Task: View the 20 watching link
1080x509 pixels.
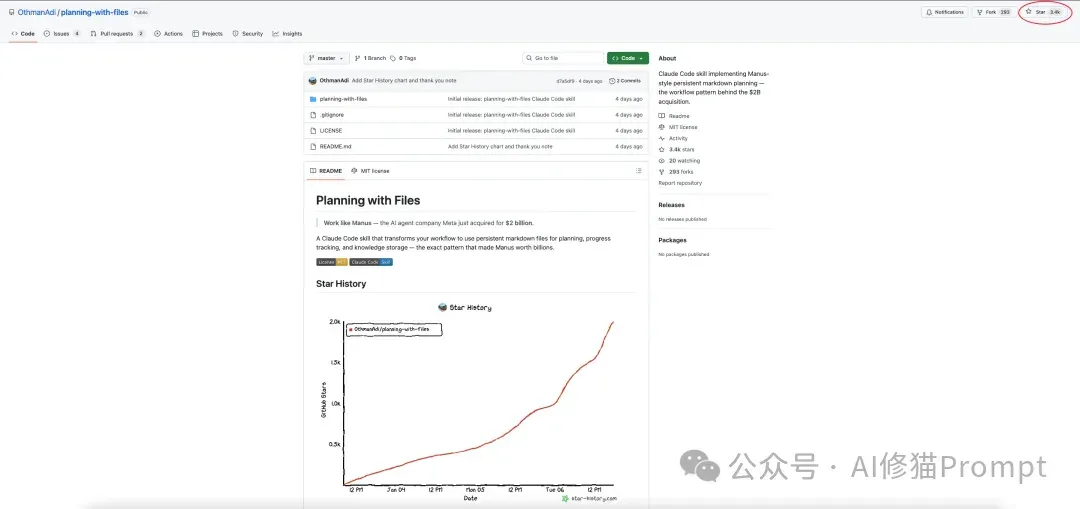Action: coord(679,160)
